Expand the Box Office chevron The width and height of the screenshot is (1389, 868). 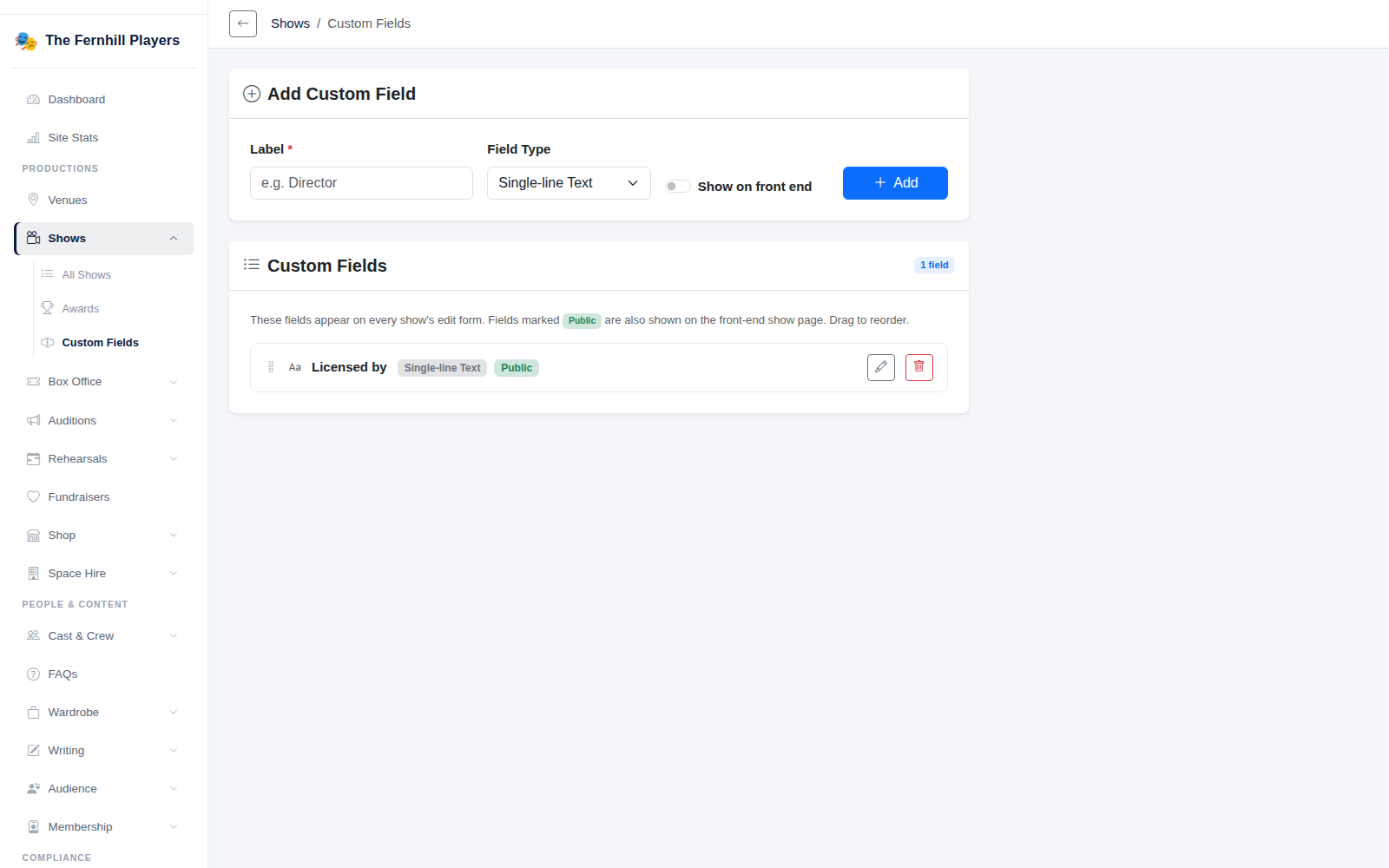pyautogui.click(x=174, y=382)
